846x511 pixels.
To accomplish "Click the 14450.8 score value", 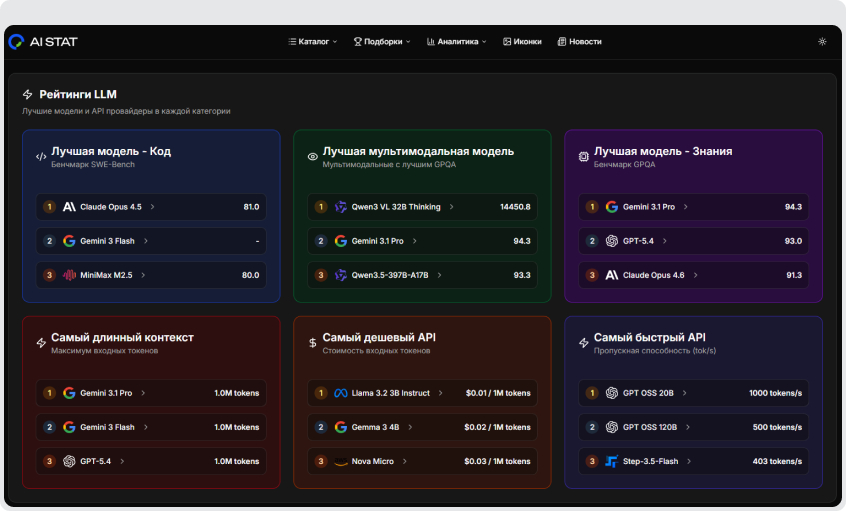I will pos(515,207).
